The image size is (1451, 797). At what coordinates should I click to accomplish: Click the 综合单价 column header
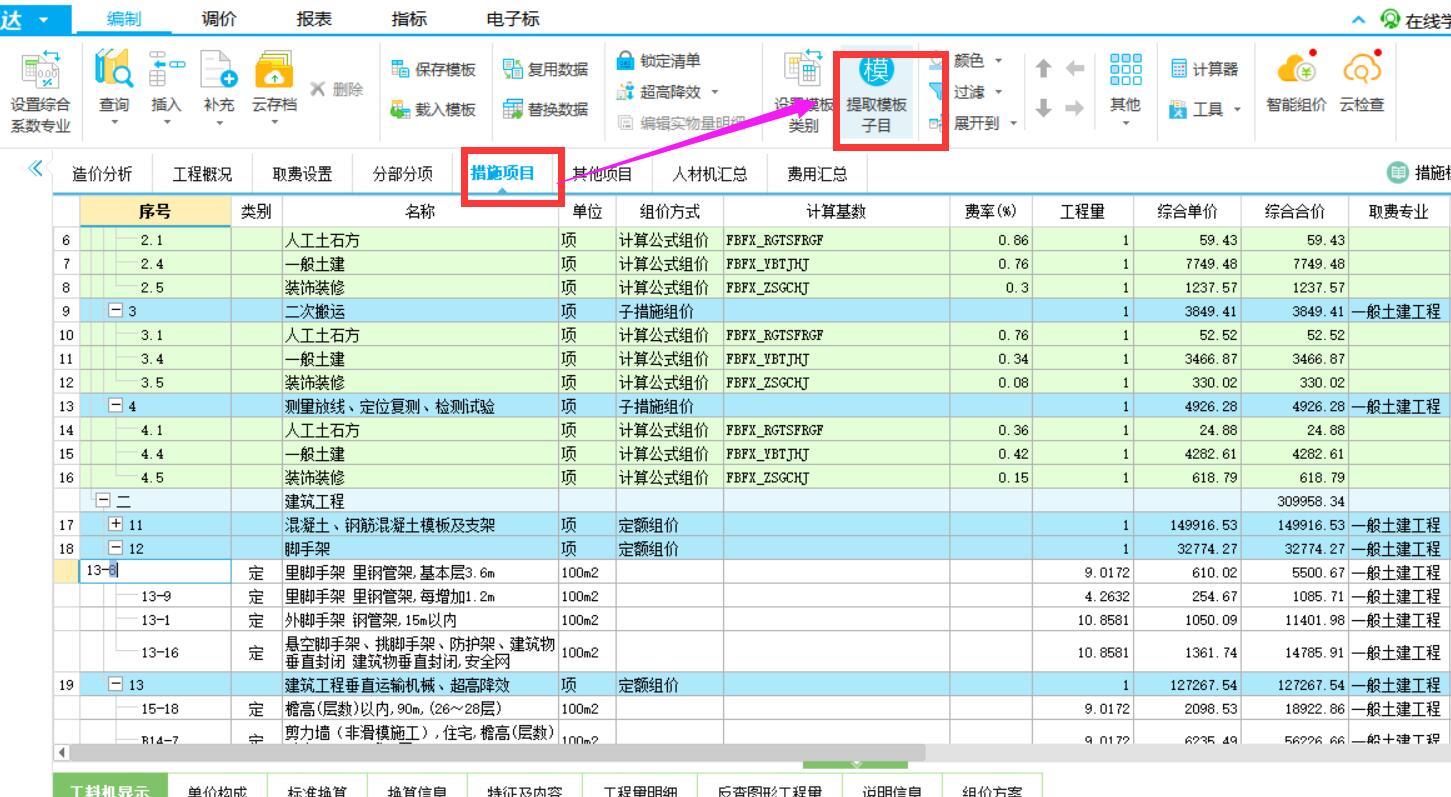[x=1187, y=212]
